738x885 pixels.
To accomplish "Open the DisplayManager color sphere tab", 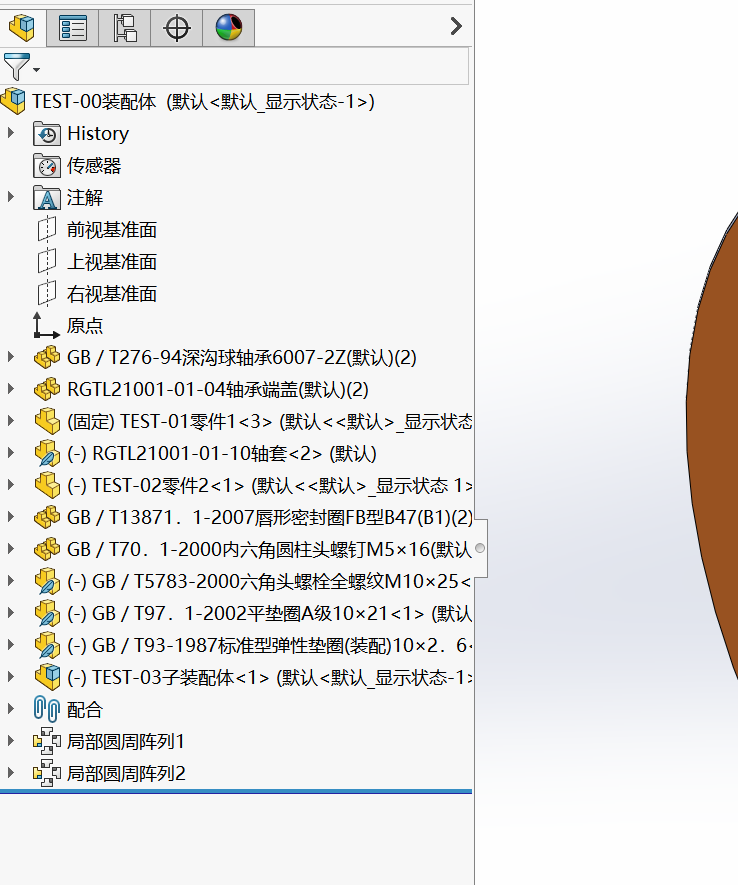I will (x=229, y=28).
